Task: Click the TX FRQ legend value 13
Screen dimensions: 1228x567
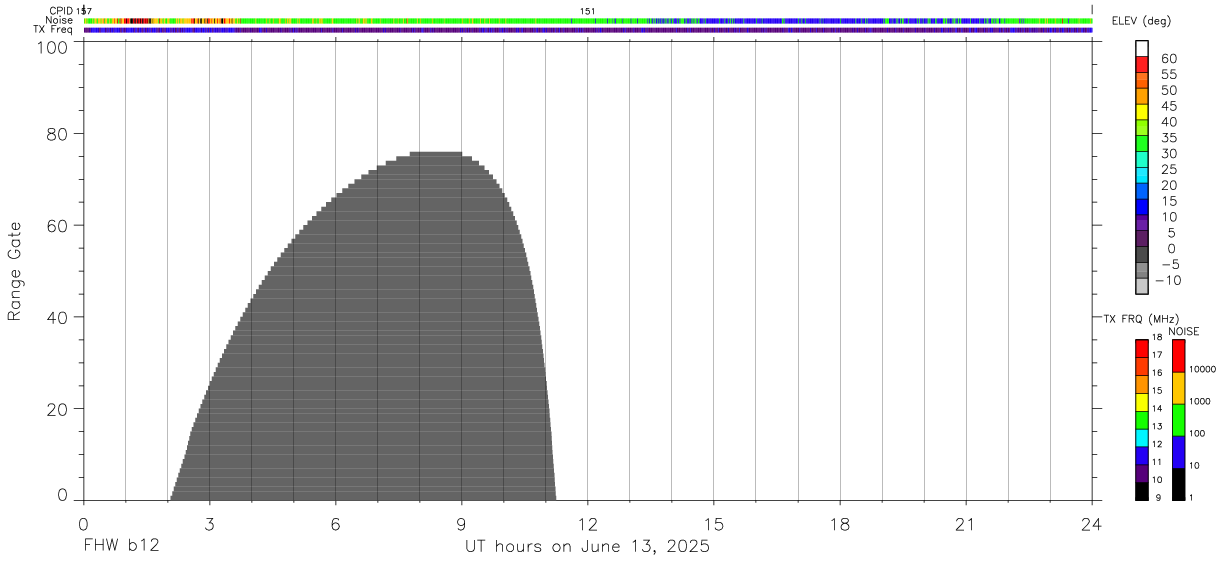Action: 1156,427
